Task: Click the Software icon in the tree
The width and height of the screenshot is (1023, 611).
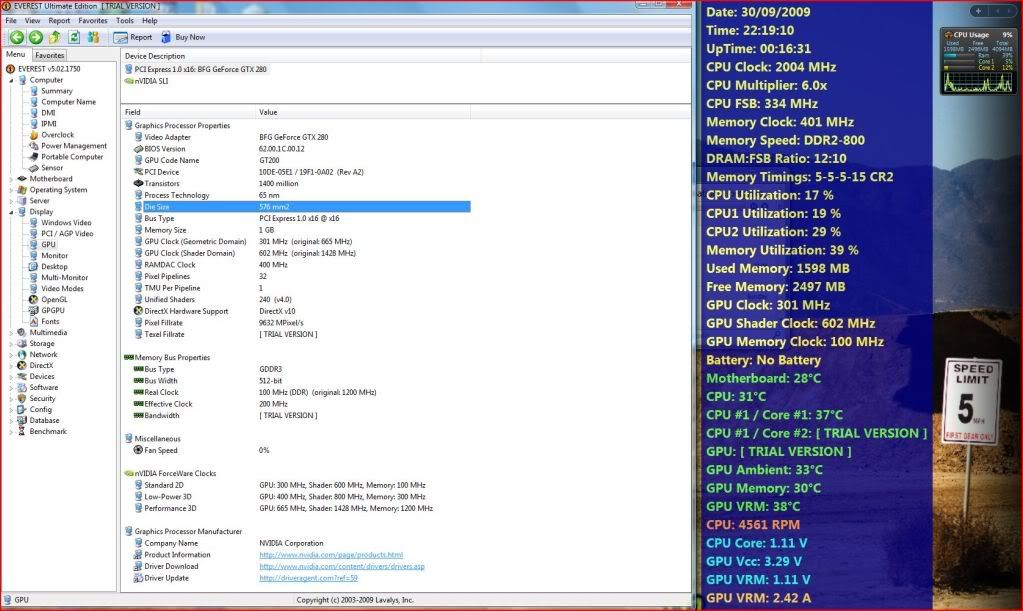Action: click(x=22, y=387)
